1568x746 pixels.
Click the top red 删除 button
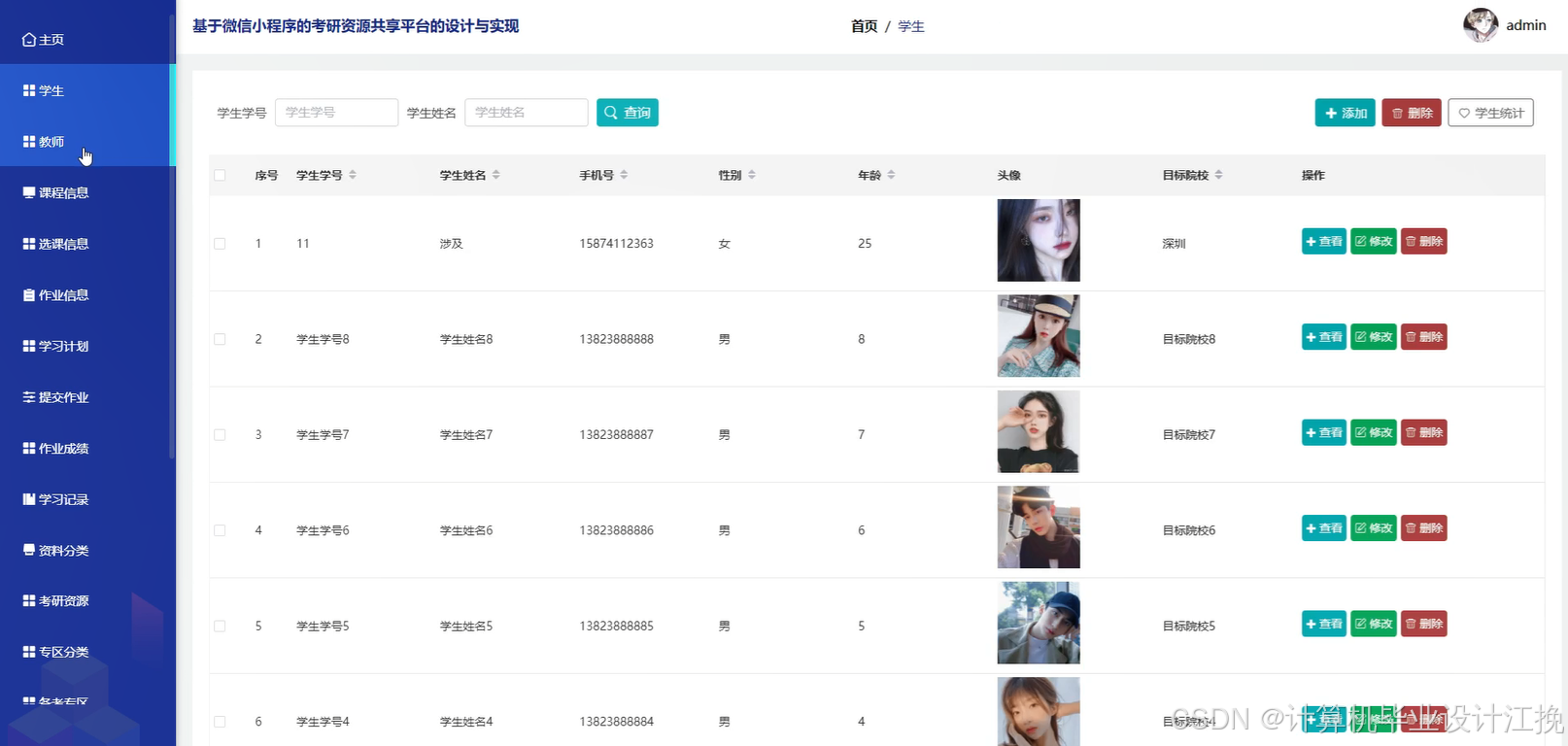(x=1412, y=113)
